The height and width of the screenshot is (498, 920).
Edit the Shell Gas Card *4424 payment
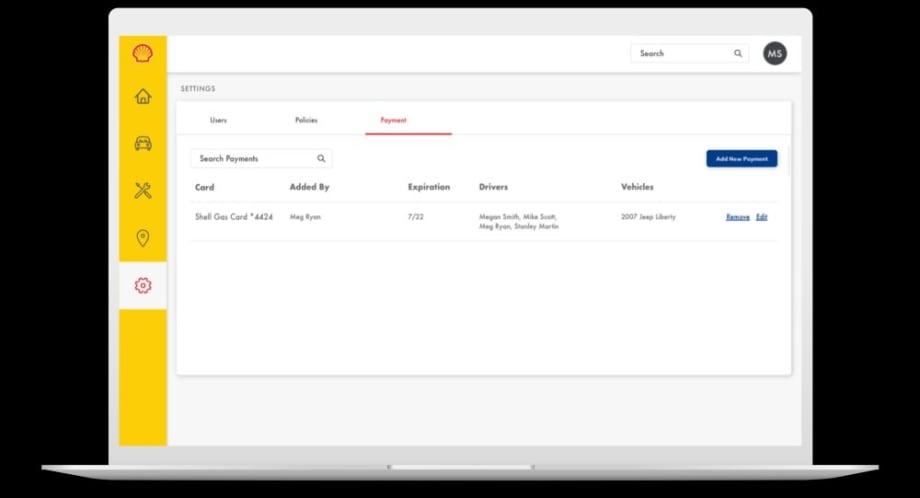pyautogui.click(x=762, y=217)
